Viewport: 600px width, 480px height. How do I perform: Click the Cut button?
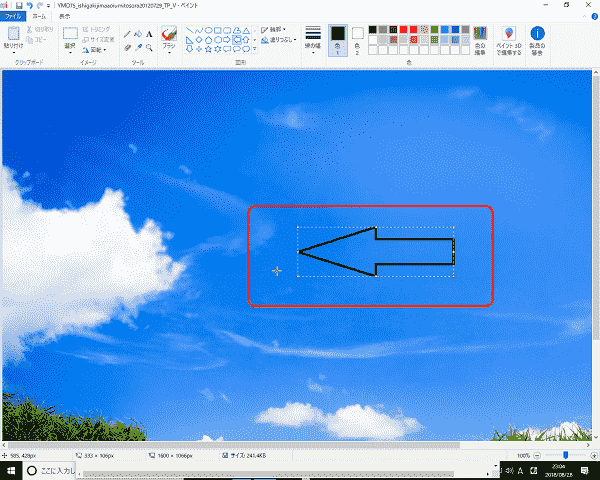click(x=40, y=29)
